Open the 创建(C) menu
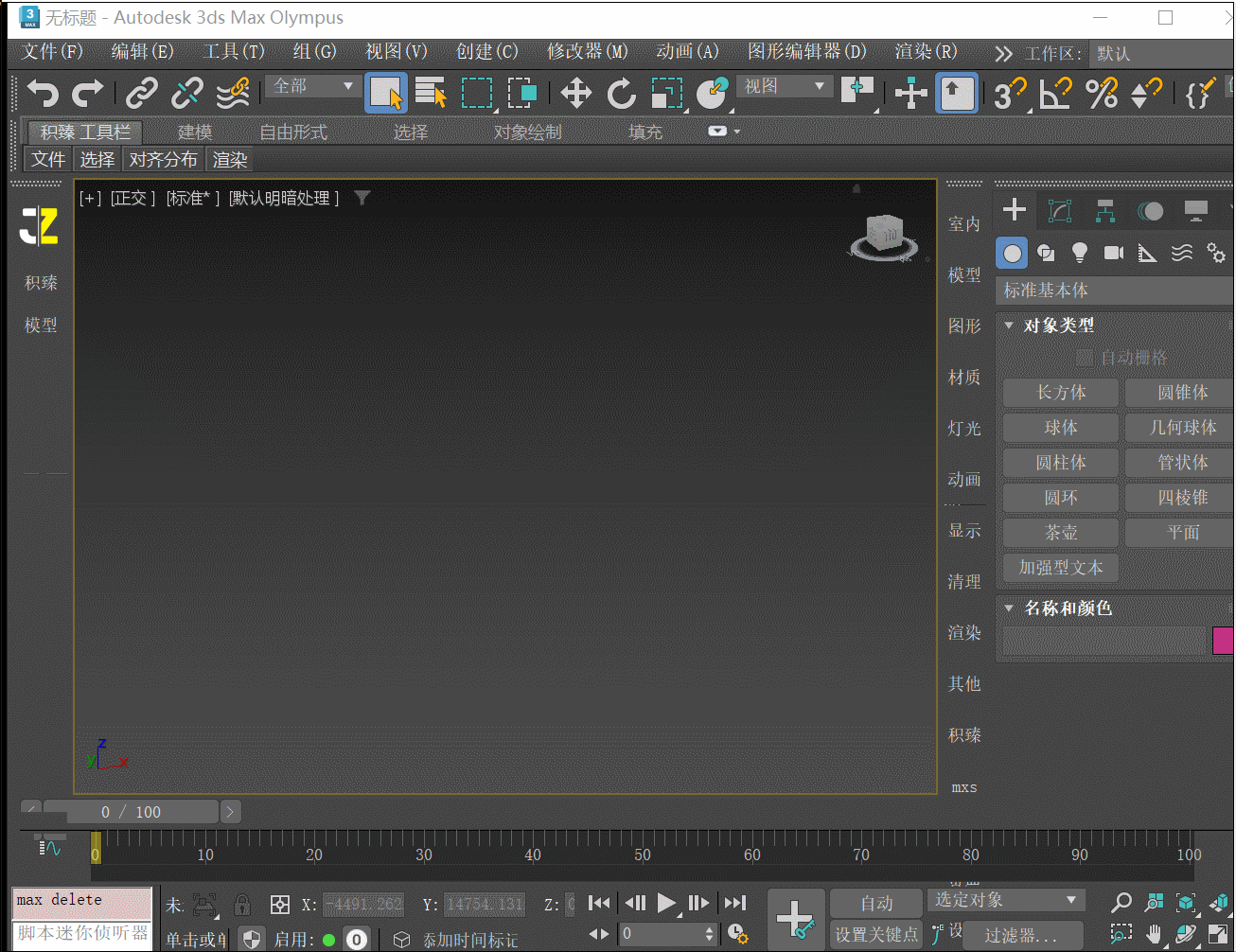Viewport: 1236px width, 952px height. tap(486, 51)
